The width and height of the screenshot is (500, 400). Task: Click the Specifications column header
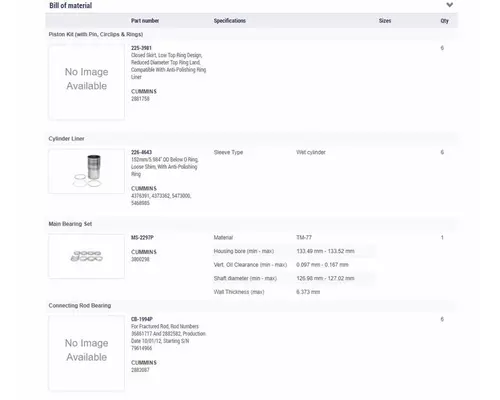[x=230, y=21]
